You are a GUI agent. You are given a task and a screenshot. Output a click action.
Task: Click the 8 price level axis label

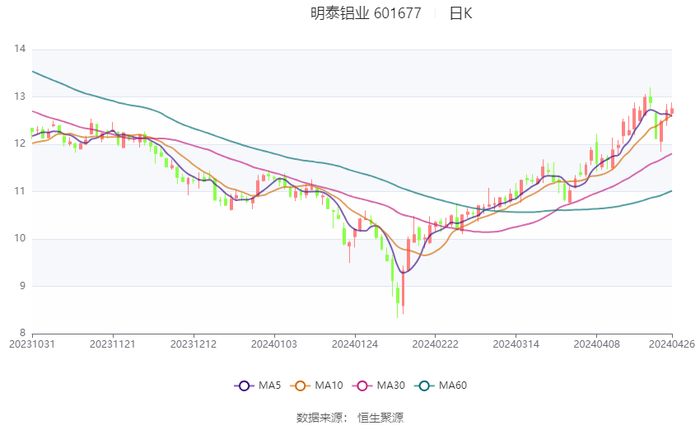click(x=22, y=333)
